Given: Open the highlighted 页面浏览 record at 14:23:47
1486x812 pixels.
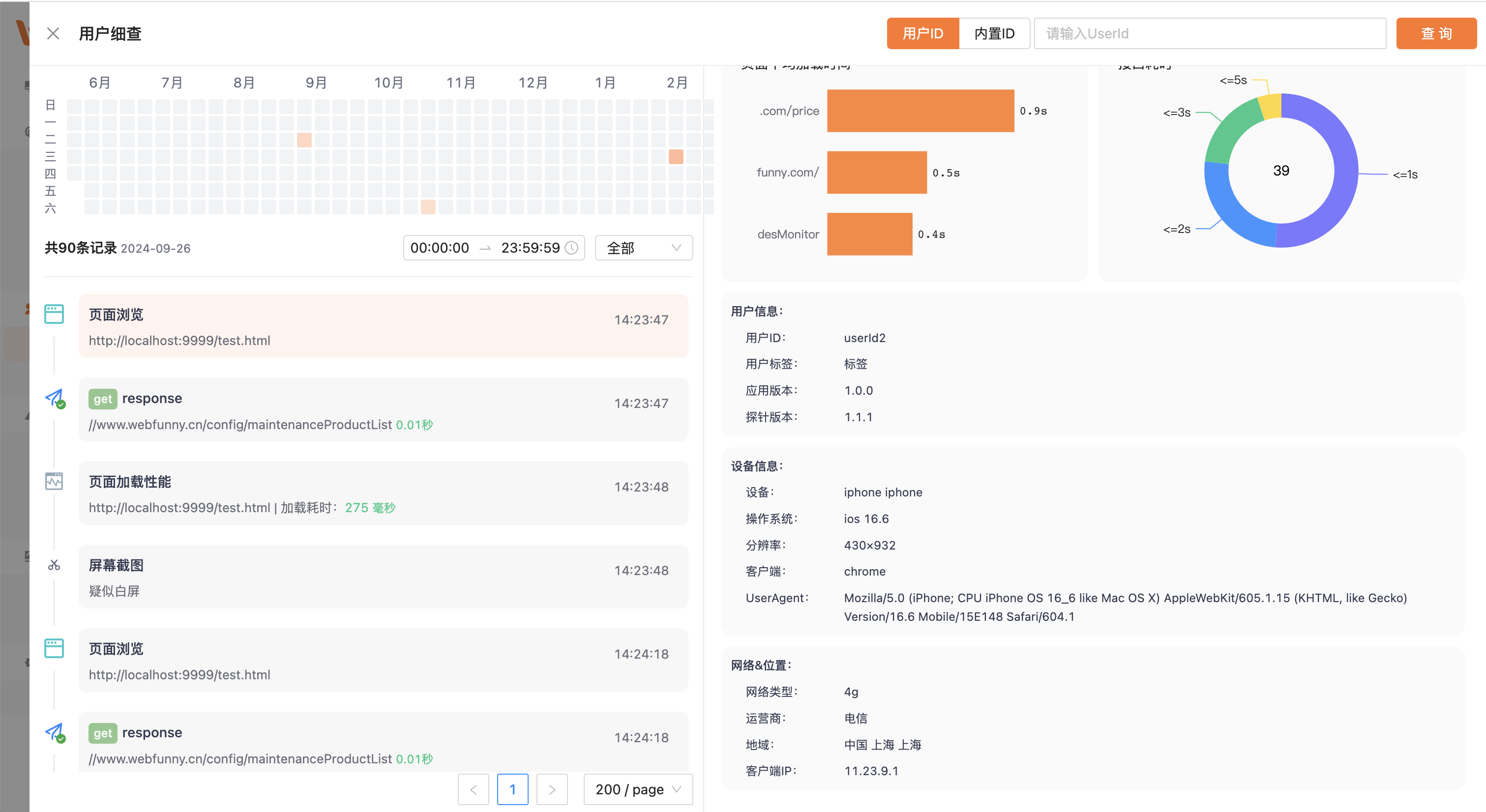Looking at the screenshot, I should pos(383,326).
